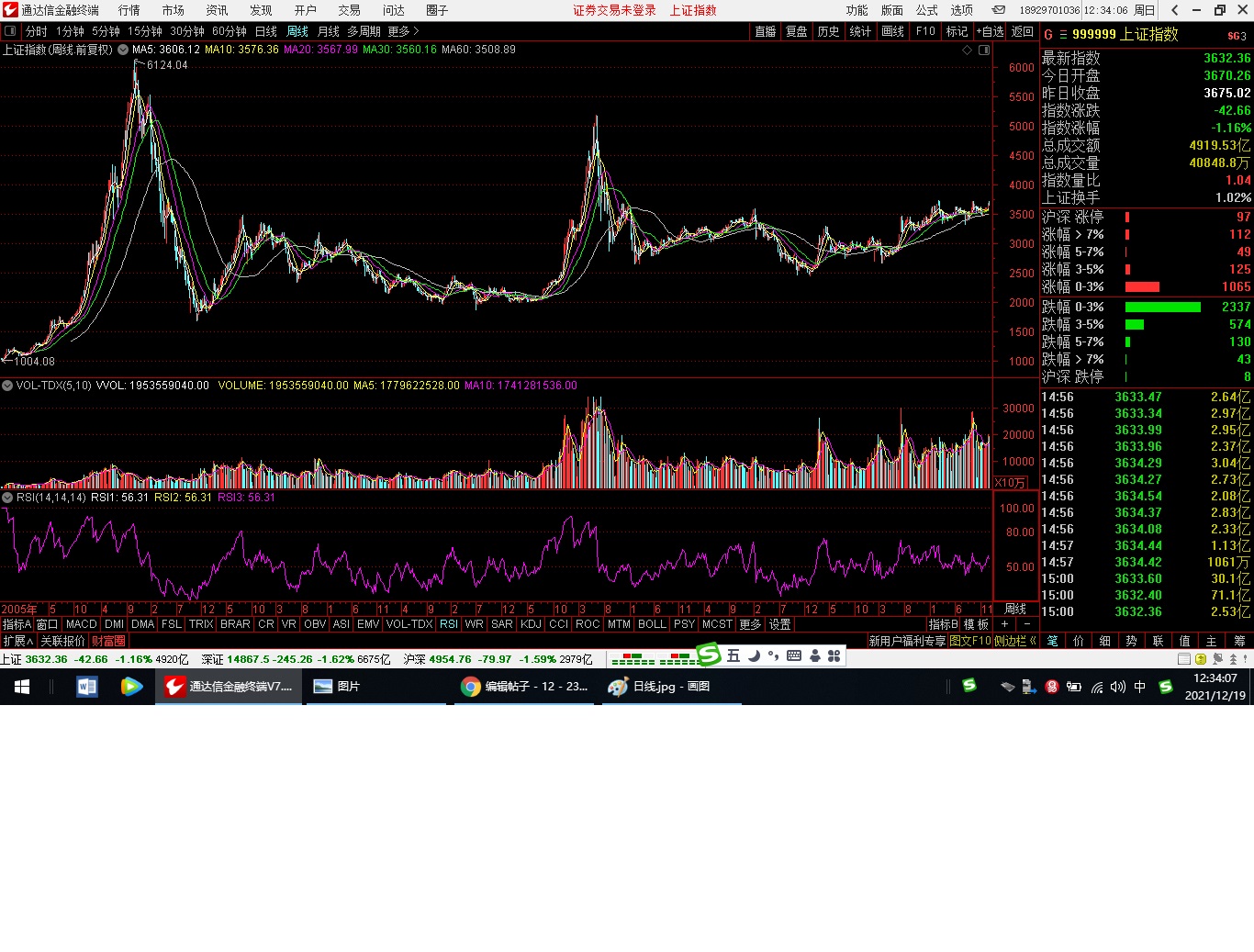Open the 上证指数 main chart settings dropdown

pos(123,50)
